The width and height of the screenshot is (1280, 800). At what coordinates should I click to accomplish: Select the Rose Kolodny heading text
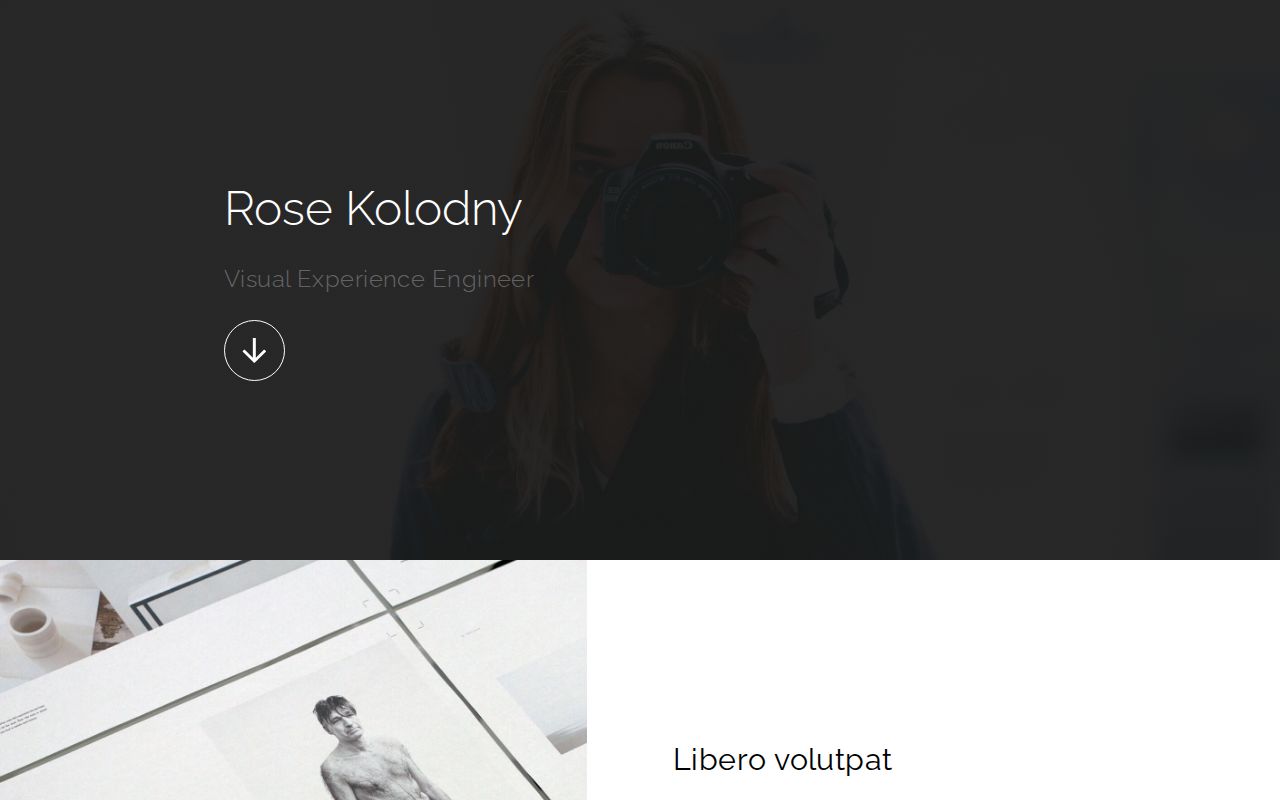[373, 209]
